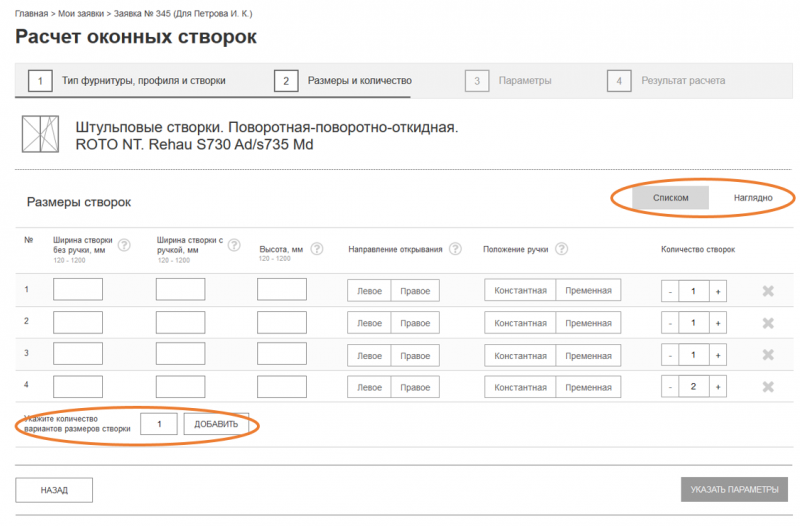
Task: Focus the quantity value field in row 4
Action: click(693, 387)
